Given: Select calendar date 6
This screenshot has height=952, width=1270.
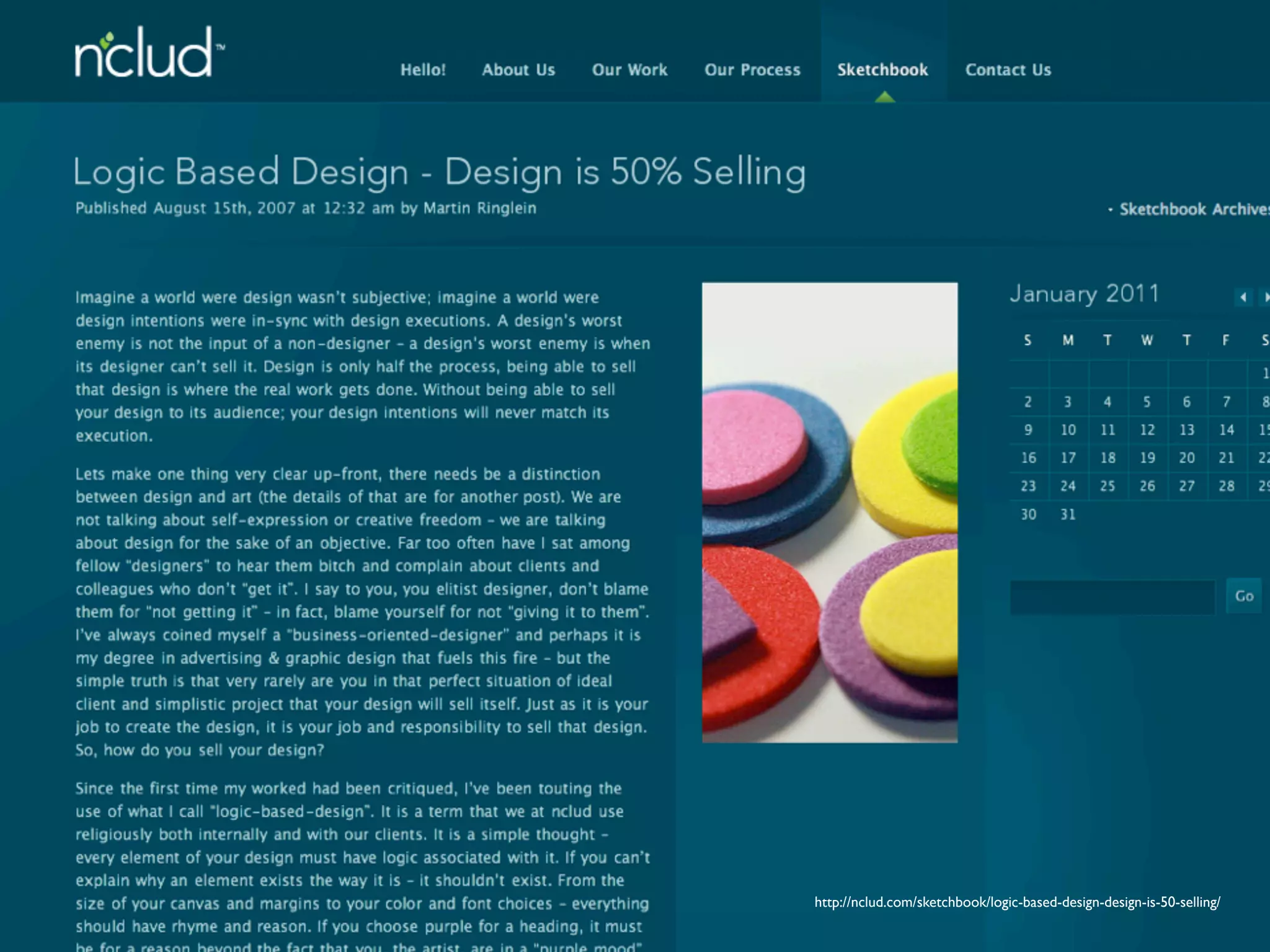Looking at the screenshot, I should pyautogui.click(x=1186, y=402).
